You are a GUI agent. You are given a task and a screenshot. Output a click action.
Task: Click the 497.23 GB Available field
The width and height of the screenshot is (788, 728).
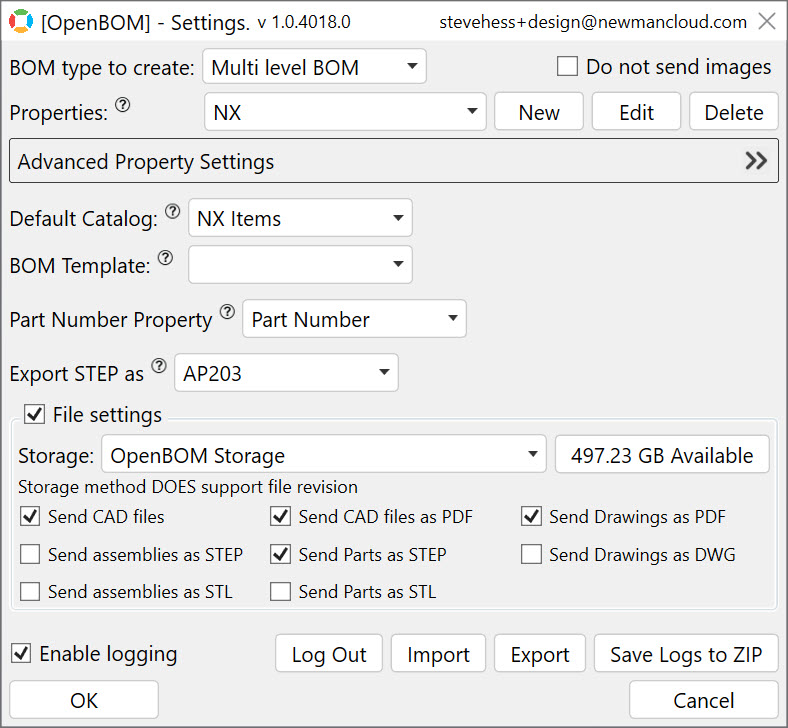click(x=662, y=454)
